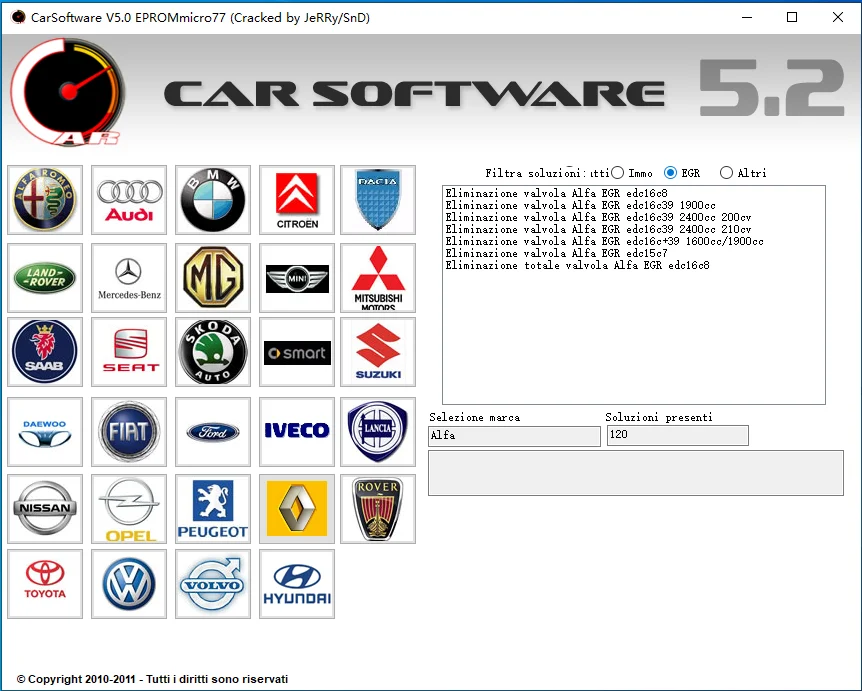Click the Selezione marca field showing Alfa
This screenshot has width=862, height=691.
[x=514, y=436]
